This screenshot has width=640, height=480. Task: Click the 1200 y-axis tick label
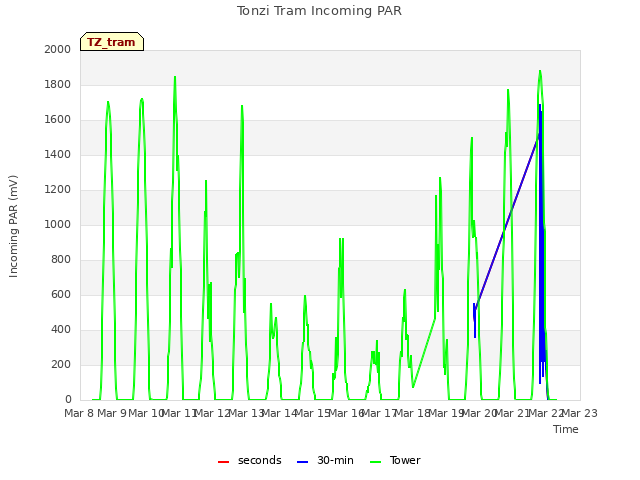pos(58,189)
